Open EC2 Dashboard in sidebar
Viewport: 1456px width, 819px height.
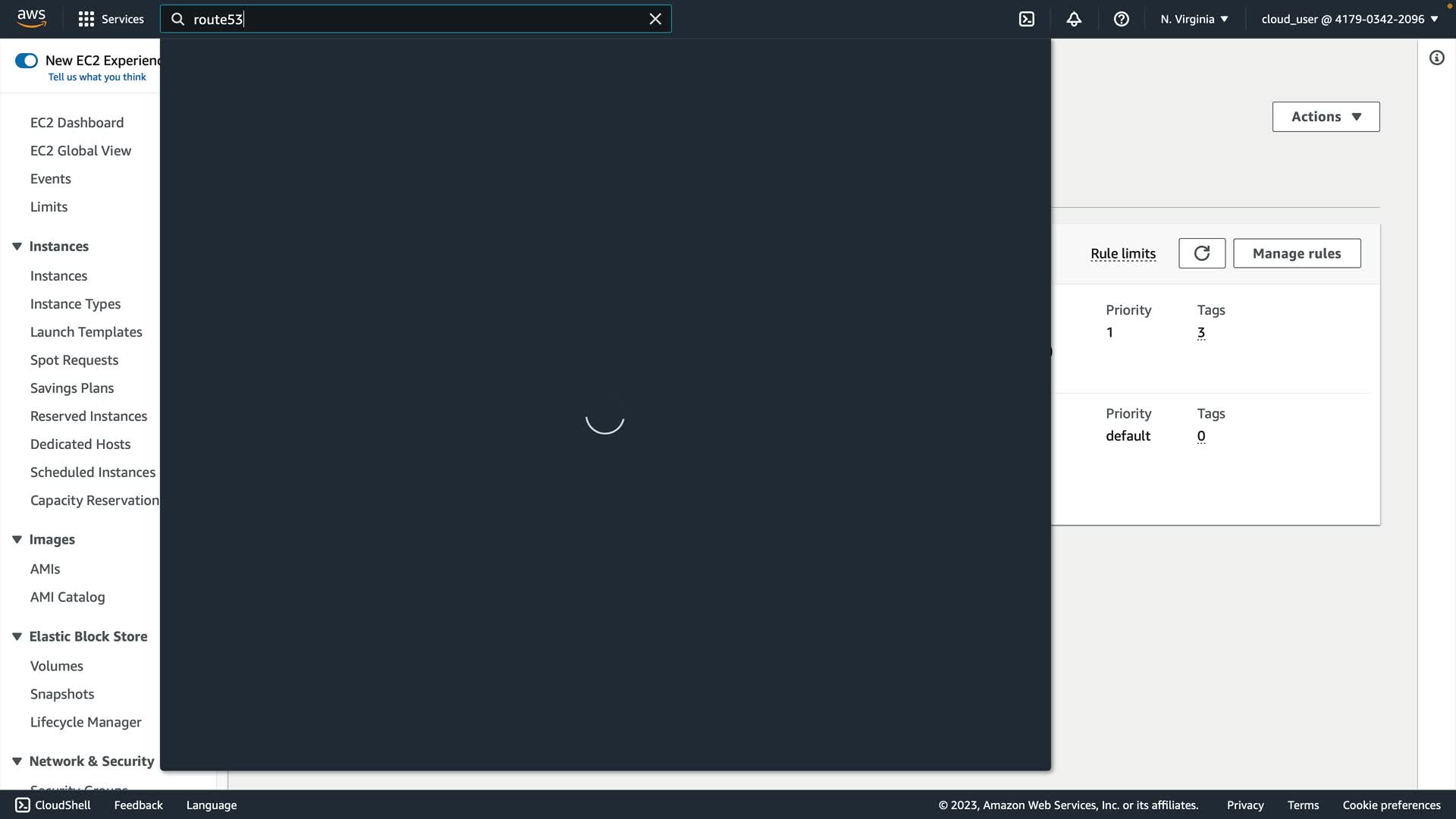click(x=77, y=123)
